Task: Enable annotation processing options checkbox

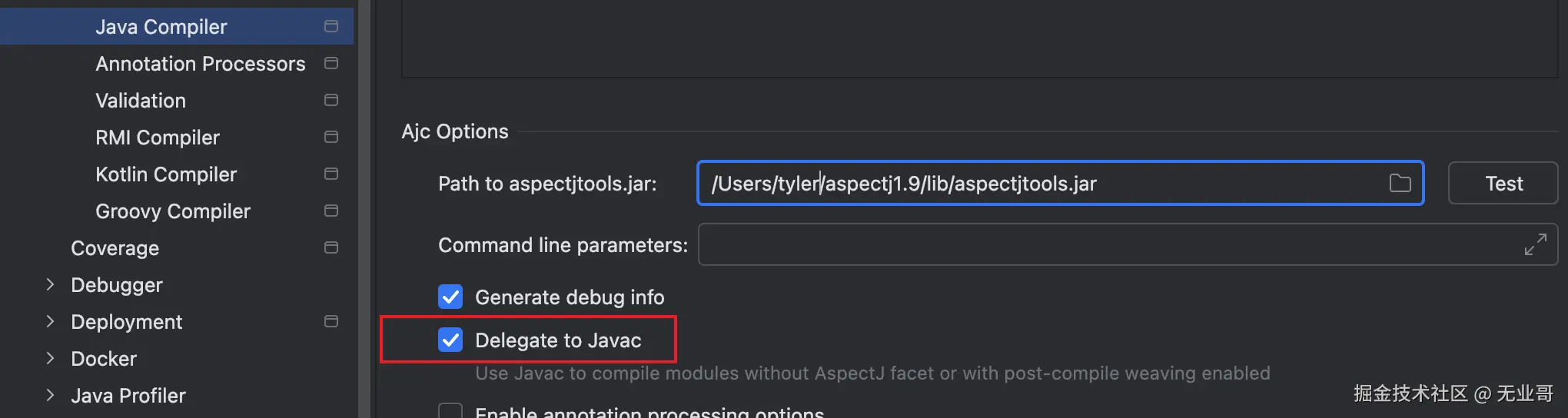Action: 450,411
